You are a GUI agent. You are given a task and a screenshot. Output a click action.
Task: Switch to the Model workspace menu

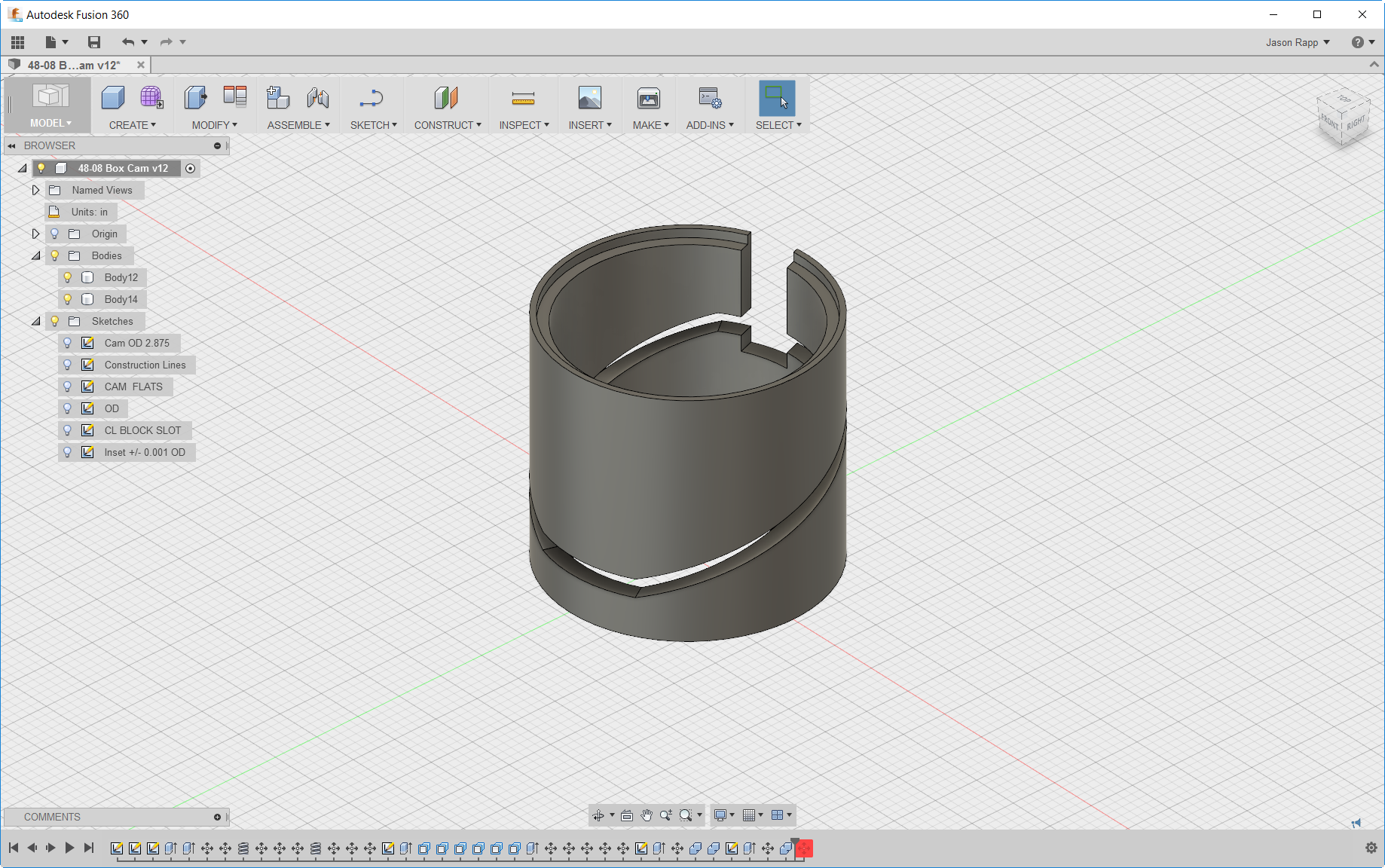point(48,105)
